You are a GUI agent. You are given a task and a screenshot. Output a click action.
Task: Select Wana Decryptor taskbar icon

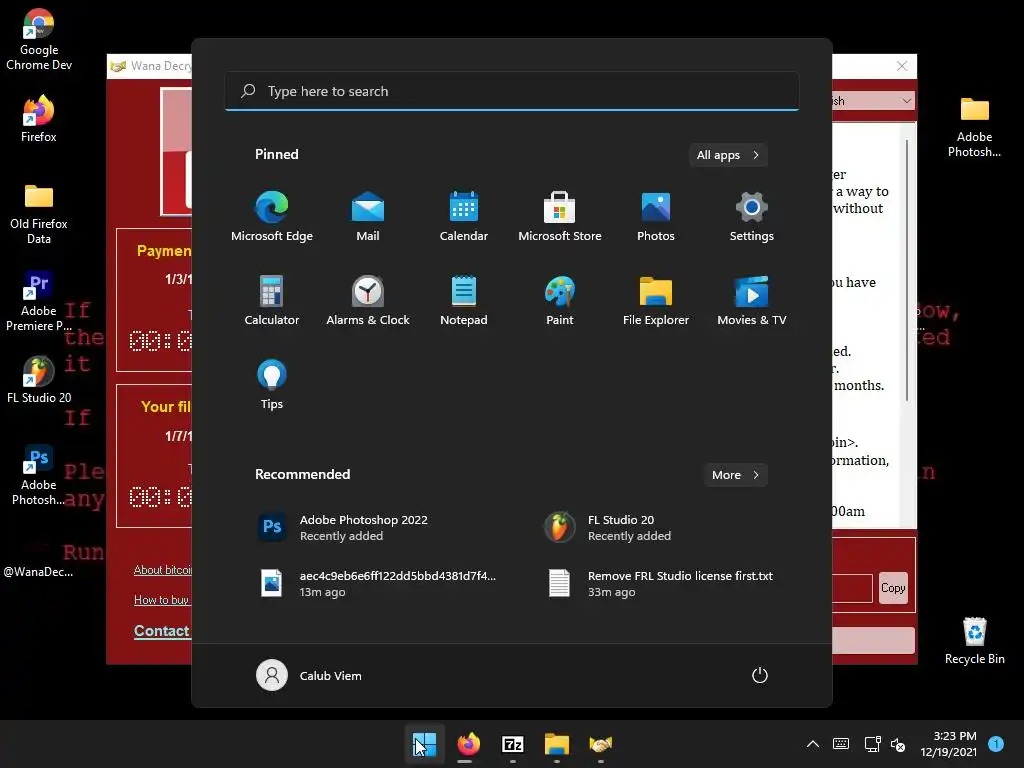(601, 744)
